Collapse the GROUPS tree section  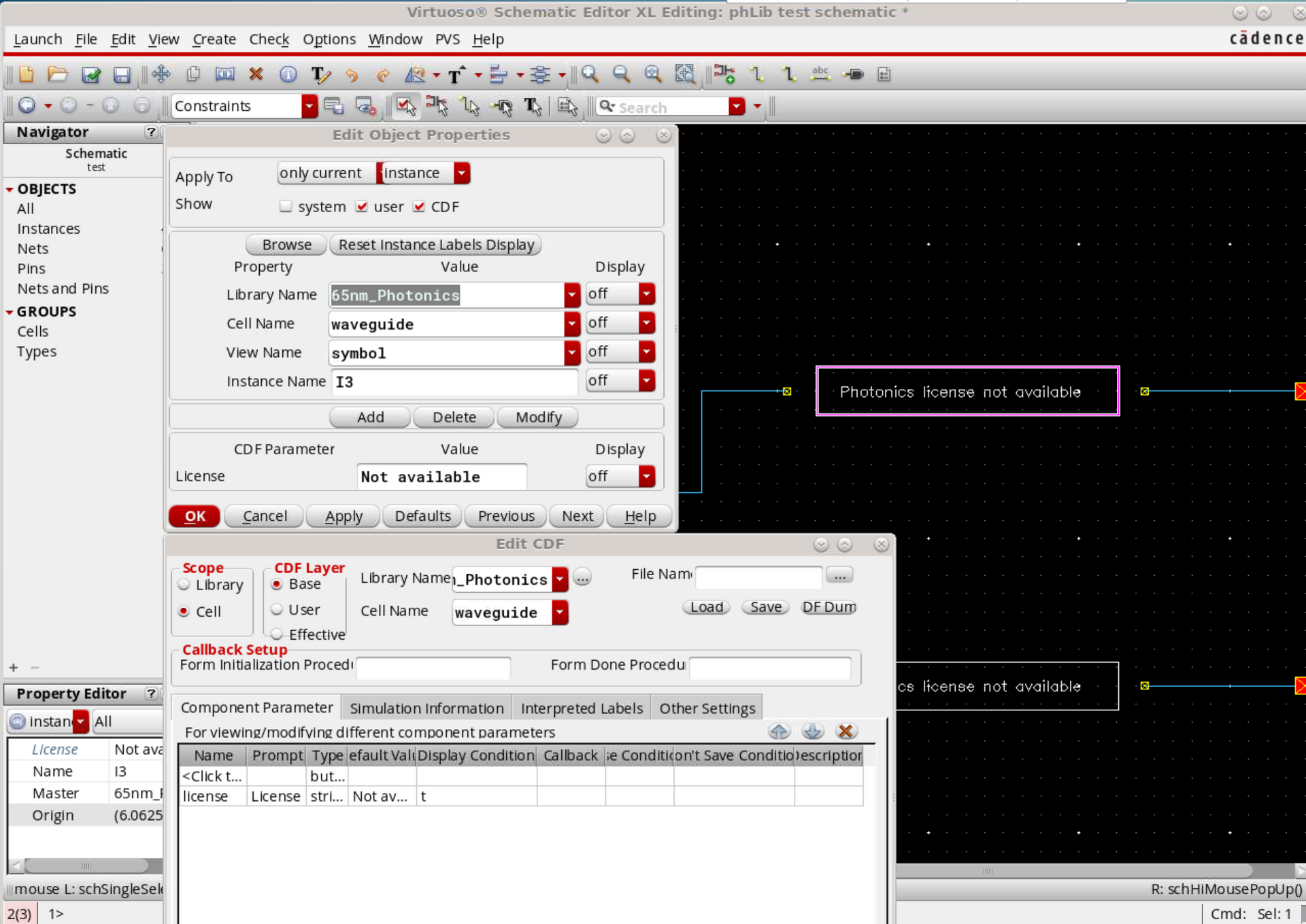(10, 312)
